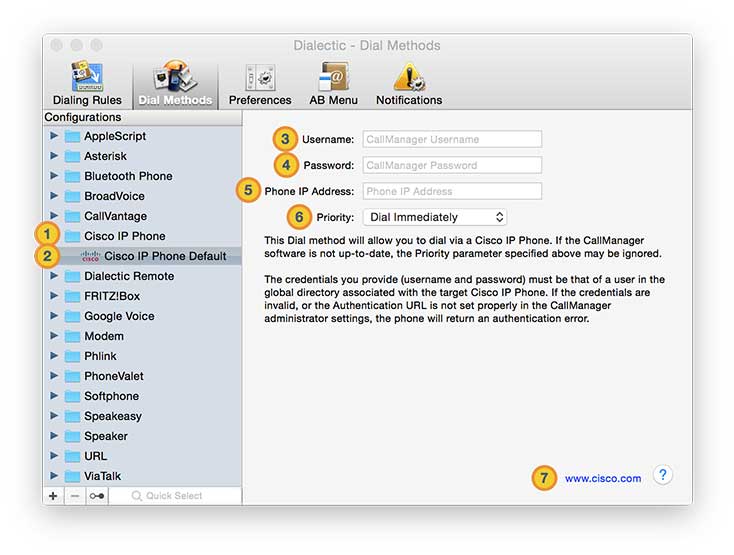The height and width of the screenshot is (555, 734).
Task: Click the Configurations column header
Action: [x=143, y=117]
